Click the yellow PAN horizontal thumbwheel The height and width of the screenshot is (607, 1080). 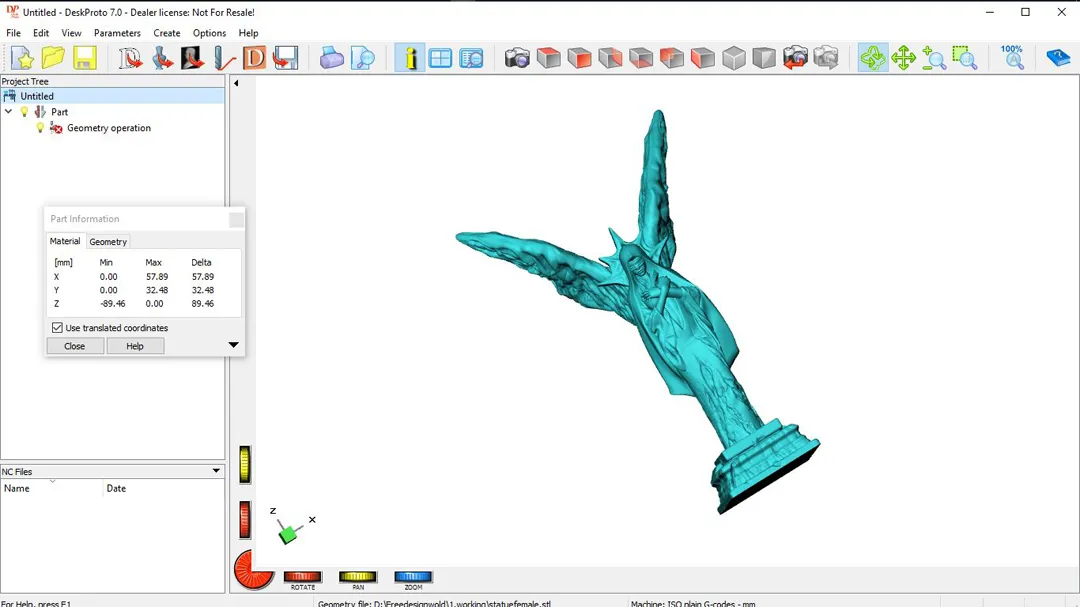point(357,577)
